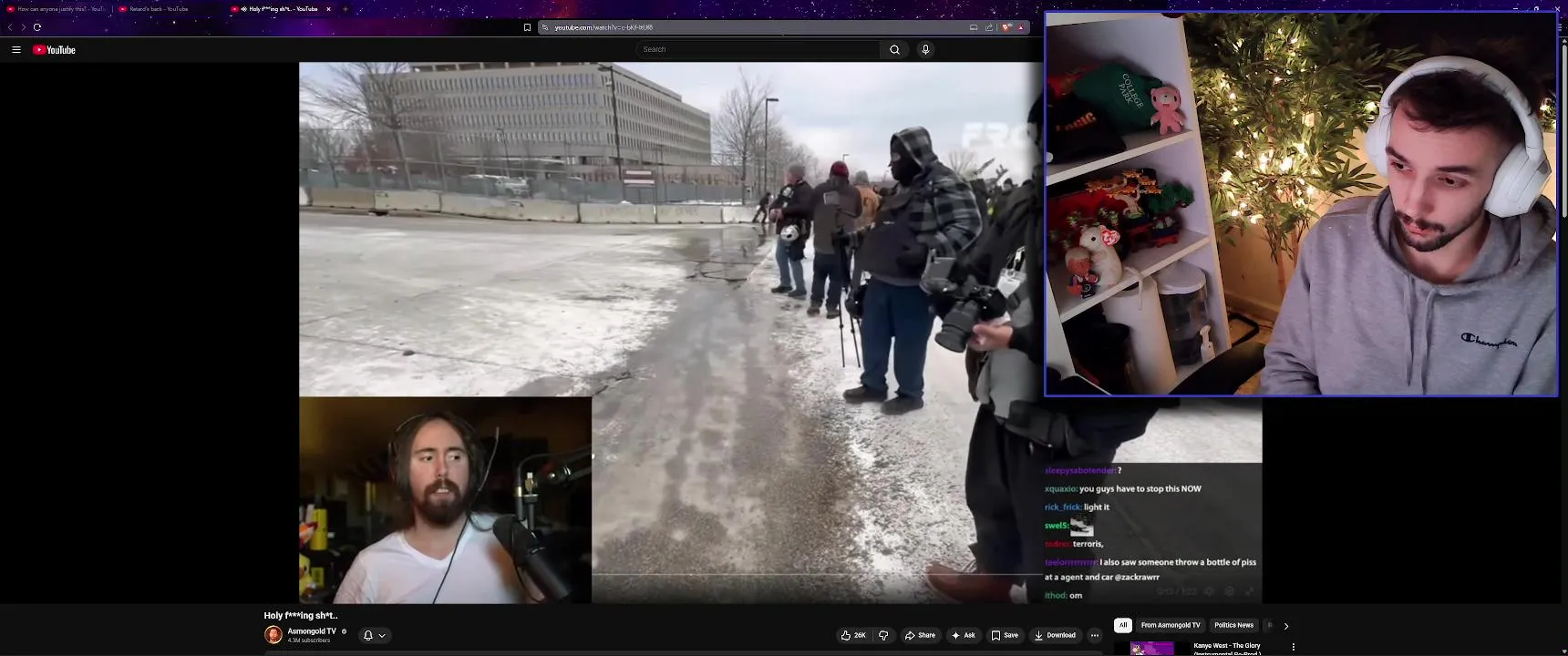Like the video with 26K thumbs up
This screenshot has height=656, width=1568.
click(853, 635)
